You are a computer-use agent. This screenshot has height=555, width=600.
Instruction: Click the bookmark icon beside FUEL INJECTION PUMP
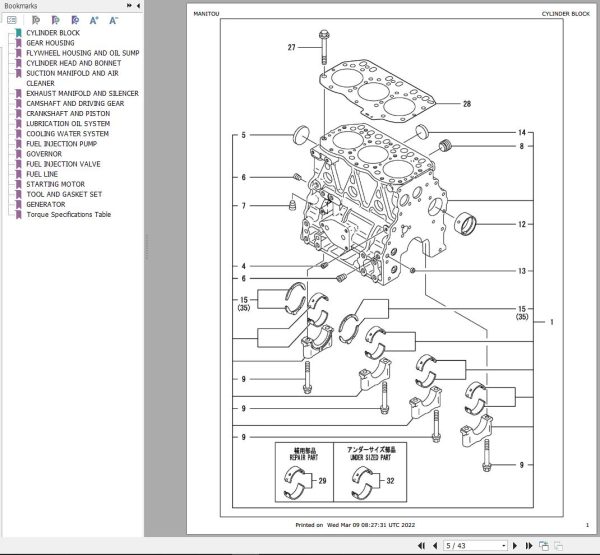click(18, 144)
